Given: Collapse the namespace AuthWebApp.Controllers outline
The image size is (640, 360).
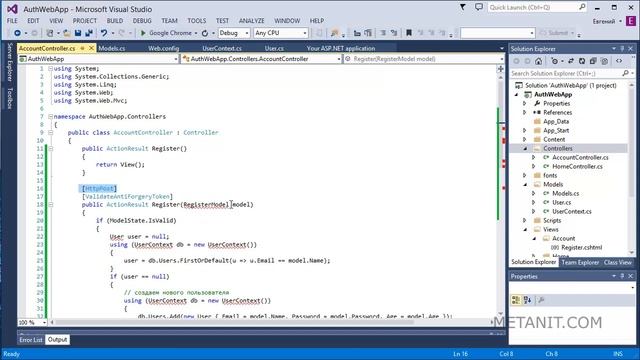Looking at the screenshot, I should click(51, 116).
